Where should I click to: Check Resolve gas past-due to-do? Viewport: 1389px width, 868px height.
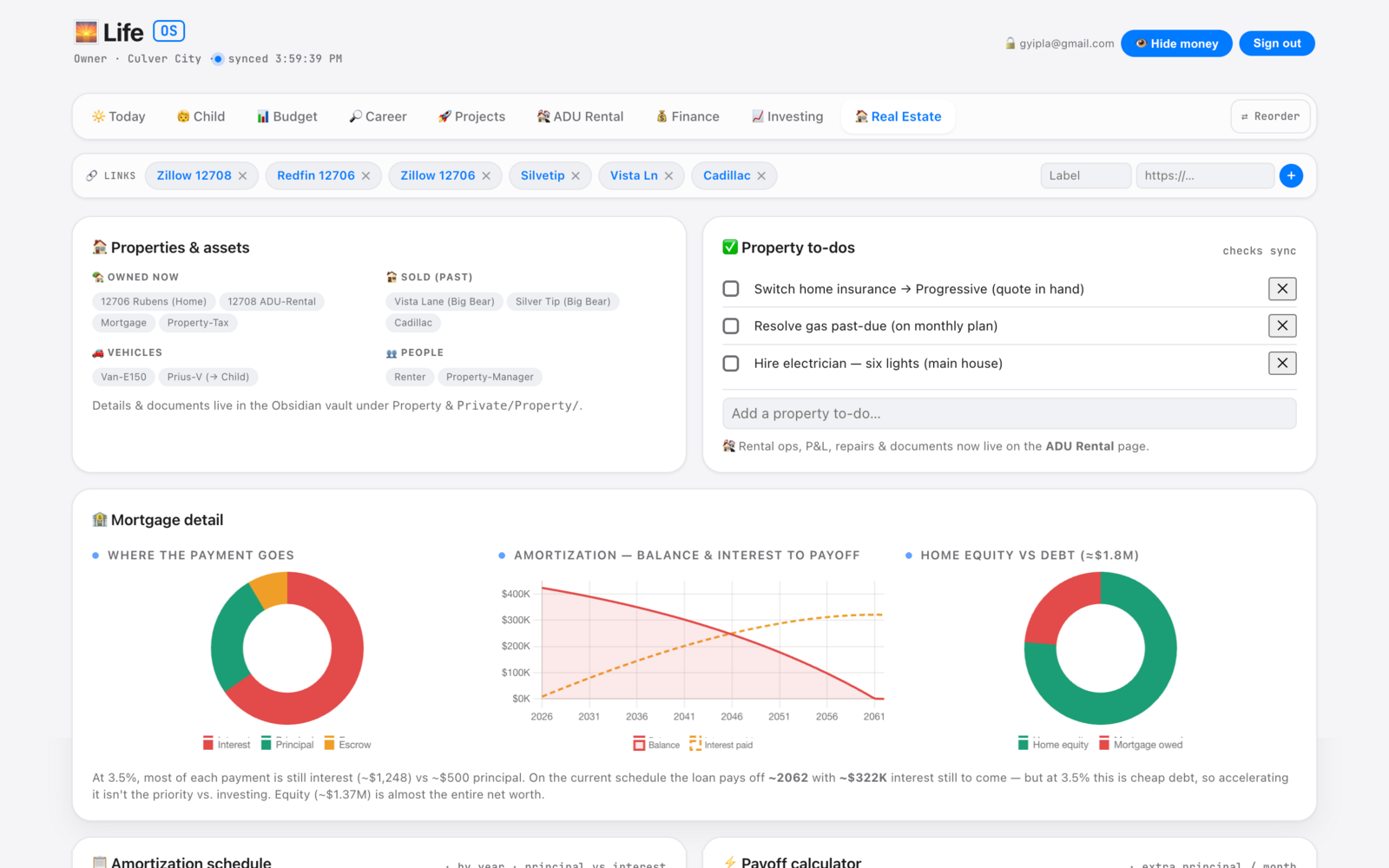click(x=731, y=325)
